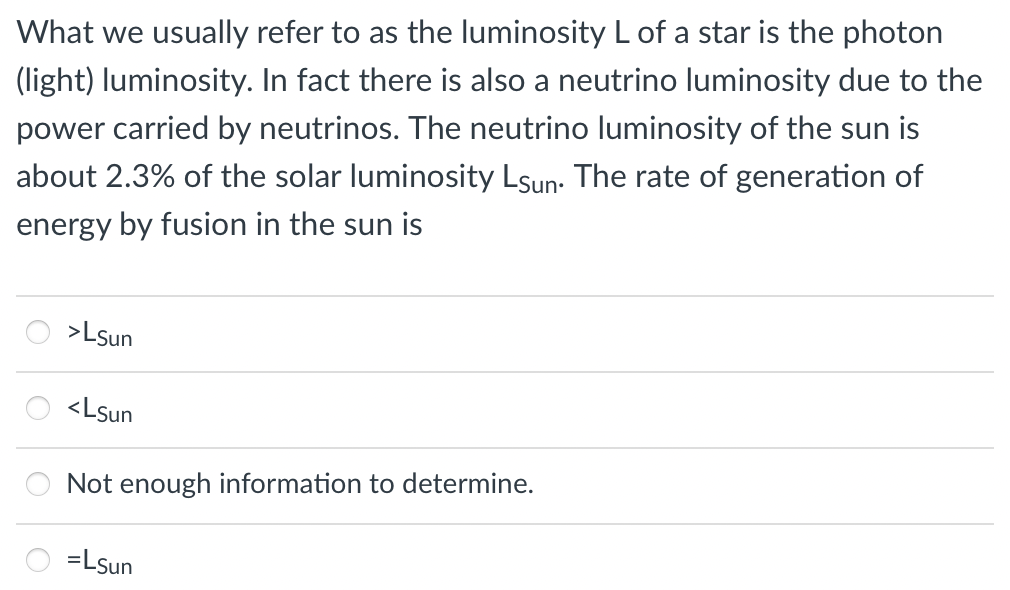
Task: Click the blank area below the last option
Action: (500, 585)
